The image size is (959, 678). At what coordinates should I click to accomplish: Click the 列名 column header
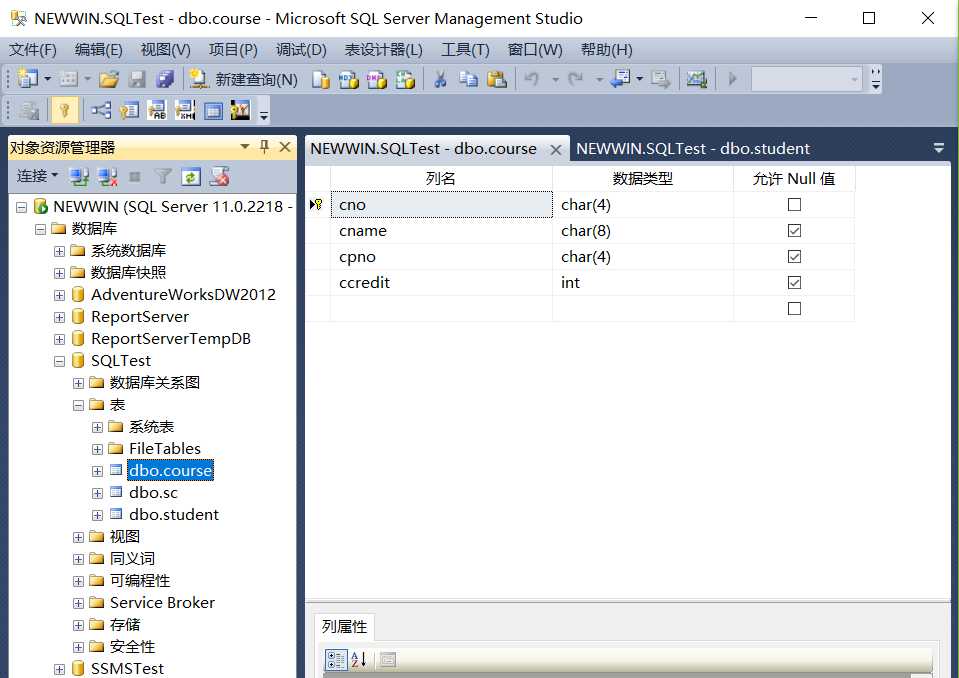pyautogui.click(x=441, y=179)
